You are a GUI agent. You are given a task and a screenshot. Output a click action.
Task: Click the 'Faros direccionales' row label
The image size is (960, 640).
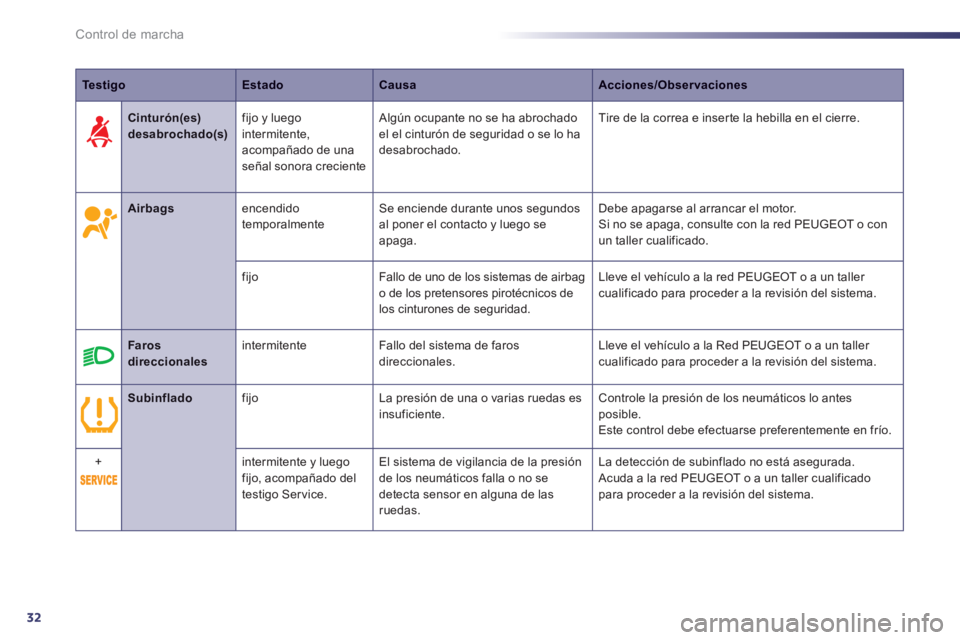tap(167, 353)
